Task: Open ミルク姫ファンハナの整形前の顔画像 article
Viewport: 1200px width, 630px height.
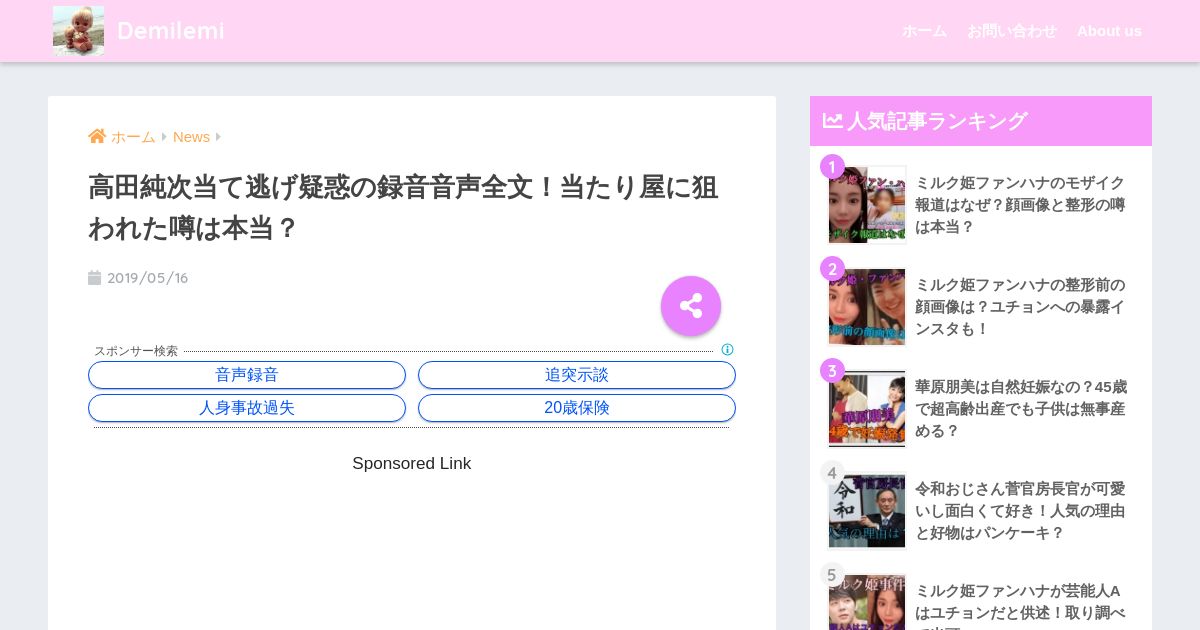Action: 1020,307
